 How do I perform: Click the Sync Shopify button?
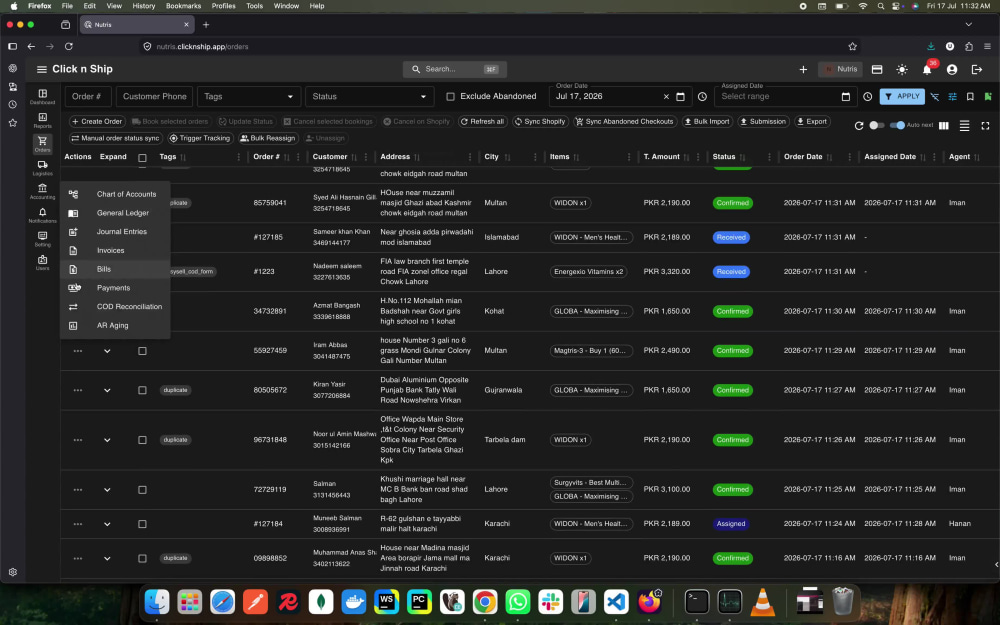tap(540, 121)
